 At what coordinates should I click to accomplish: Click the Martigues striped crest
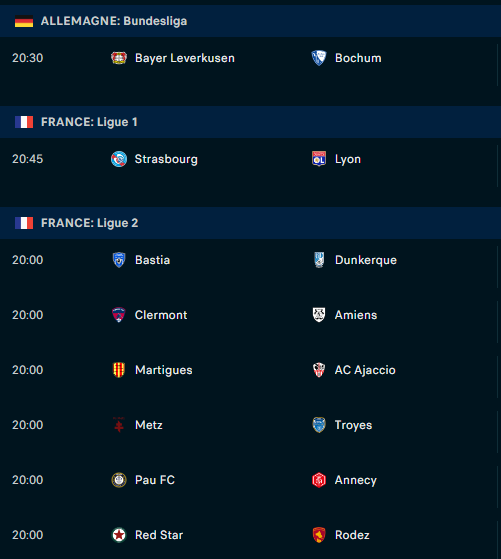click(x=119, y=370)
